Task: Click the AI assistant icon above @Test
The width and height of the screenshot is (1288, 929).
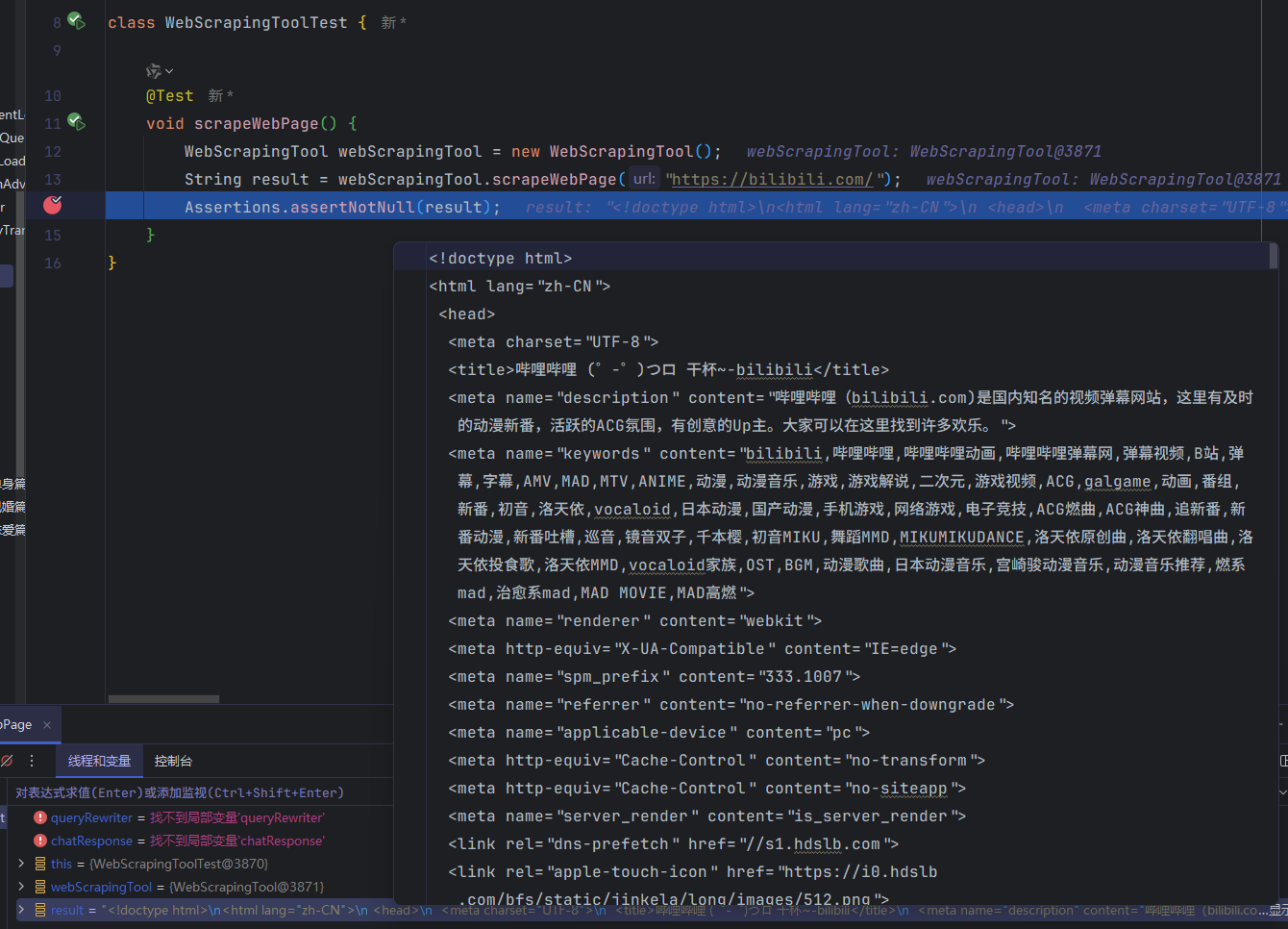Action: (x=153, y=71)
